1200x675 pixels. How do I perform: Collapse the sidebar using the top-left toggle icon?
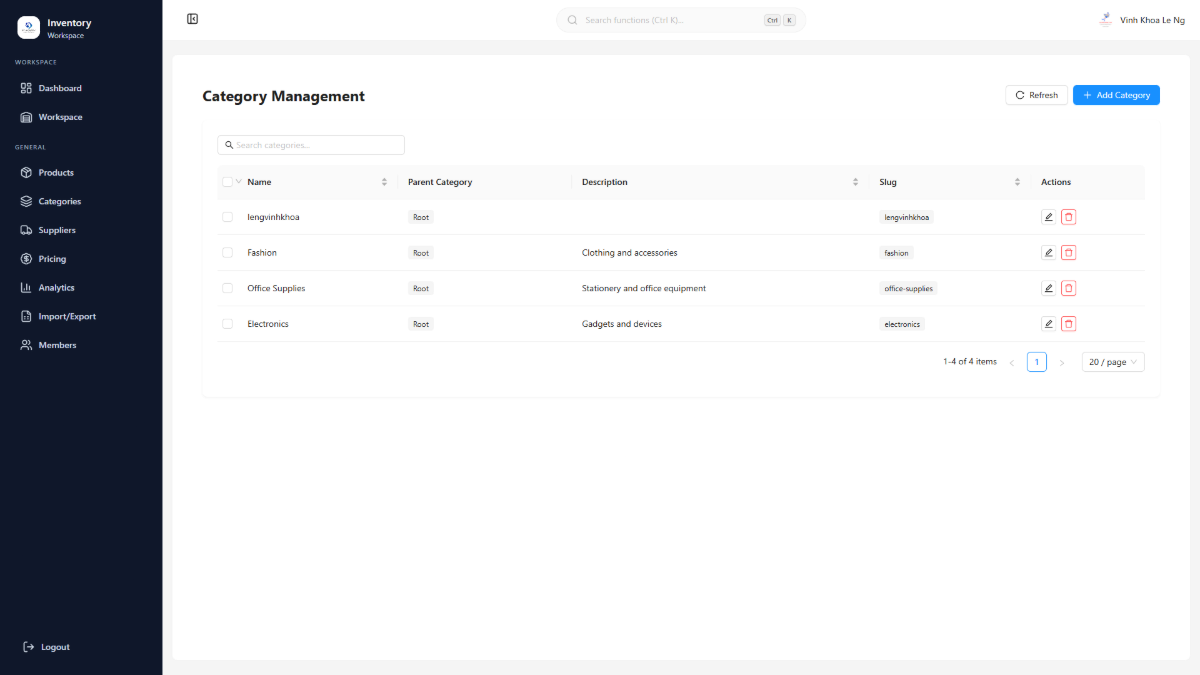tap(192, 18)
